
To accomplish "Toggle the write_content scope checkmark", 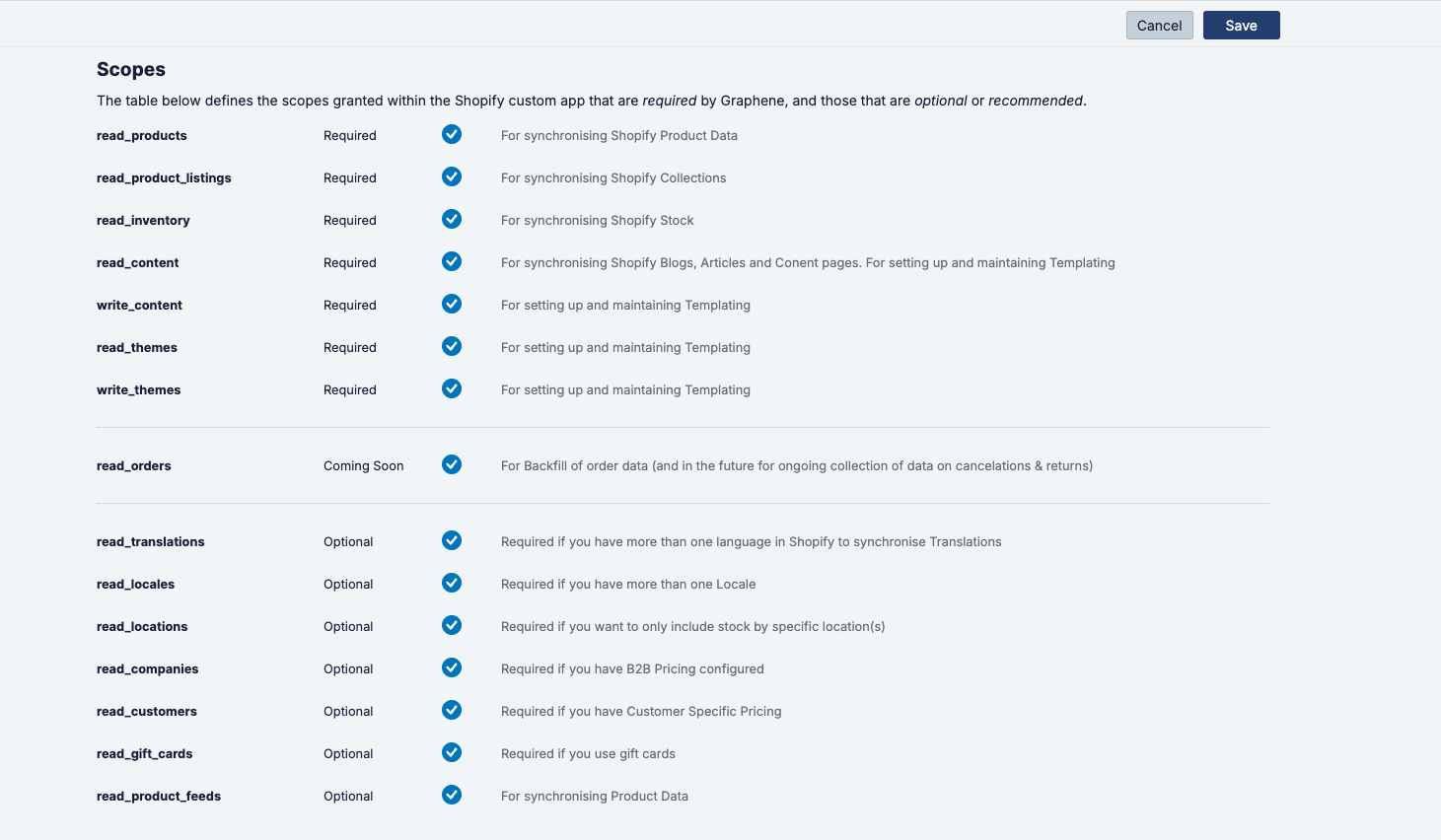I will point(452,304).
